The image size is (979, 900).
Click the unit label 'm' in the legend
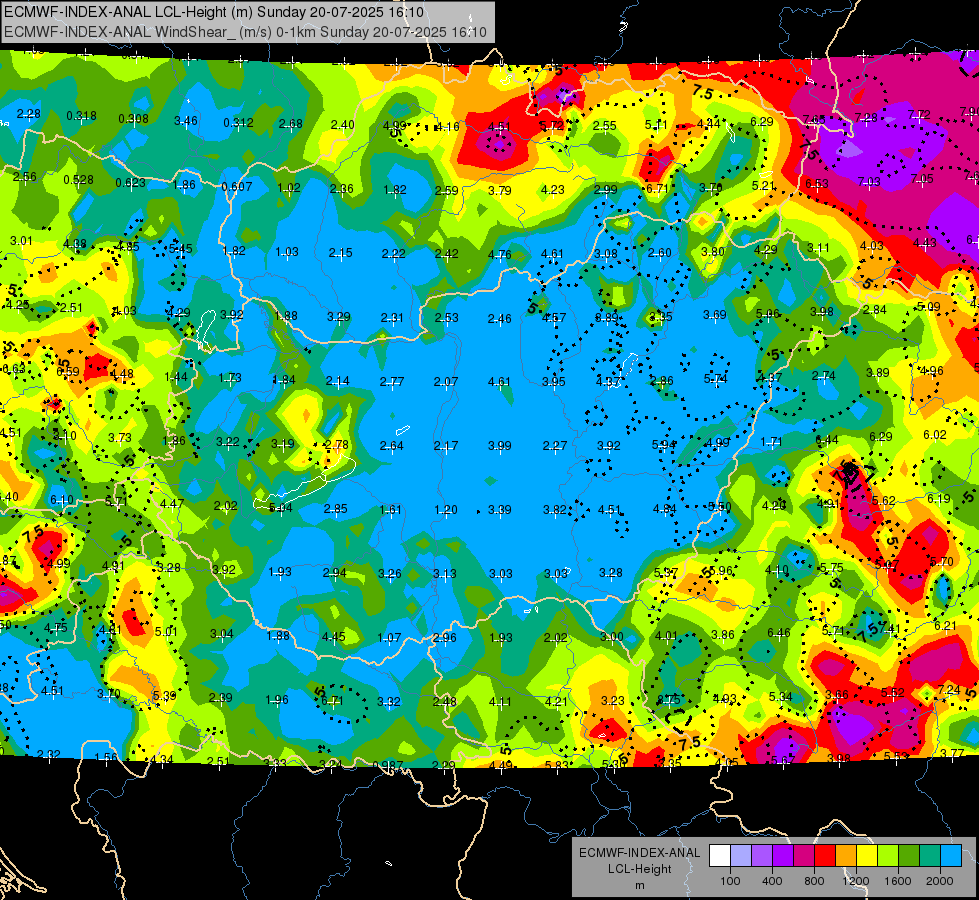639,886
